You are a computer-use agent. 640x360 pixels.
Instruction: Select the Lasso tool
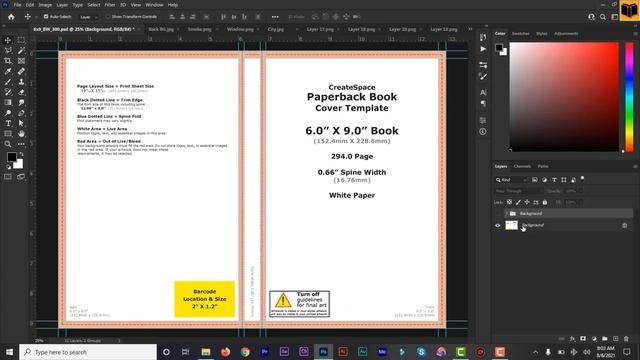pyautogui.click(x=8, y=50)
